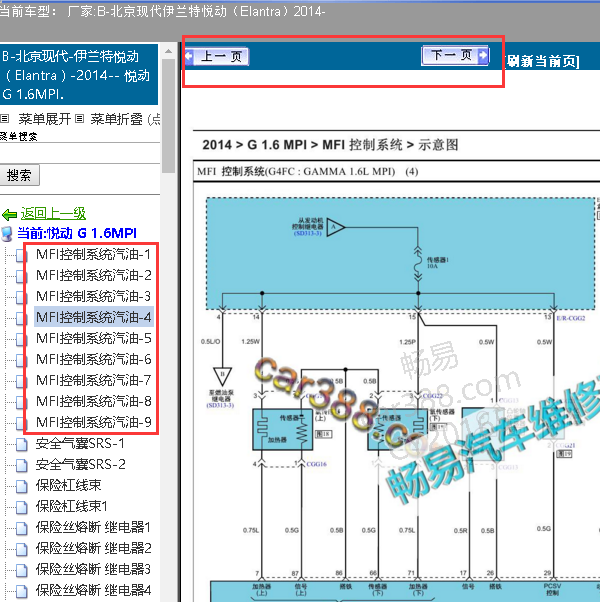Click document icon of MFI控制系统汽油-2
Viewport: 600px width, 602px height.
pos(21,276)
